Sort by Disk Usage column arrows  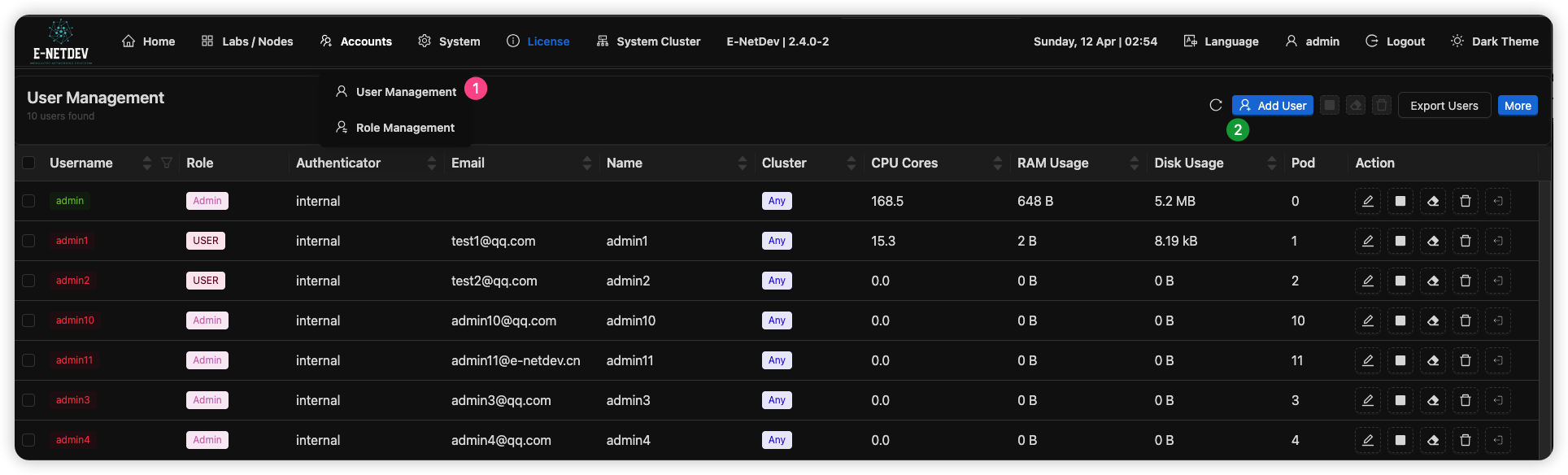point(1272,163)
